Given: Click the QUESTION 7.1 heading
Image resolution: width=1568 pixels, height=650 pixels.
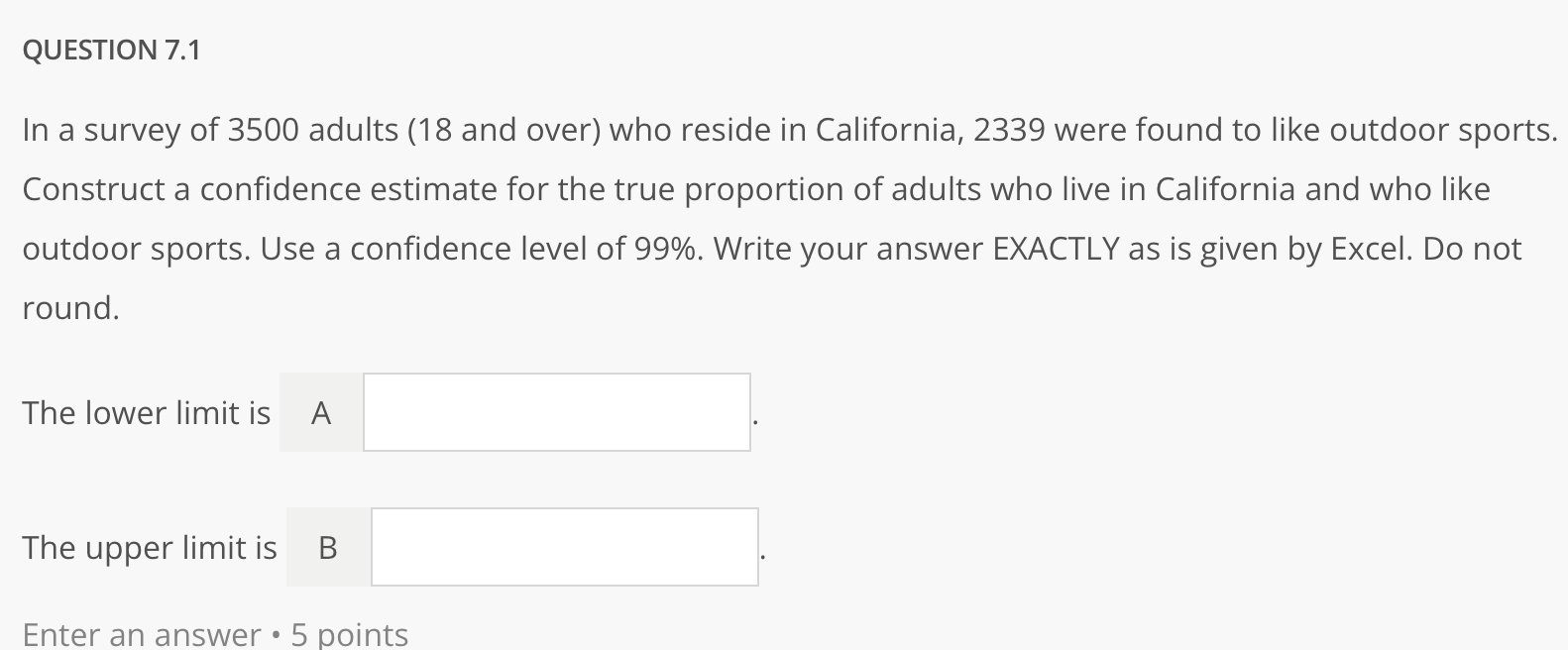Looking at the screenshot, I should coord(112,50).
